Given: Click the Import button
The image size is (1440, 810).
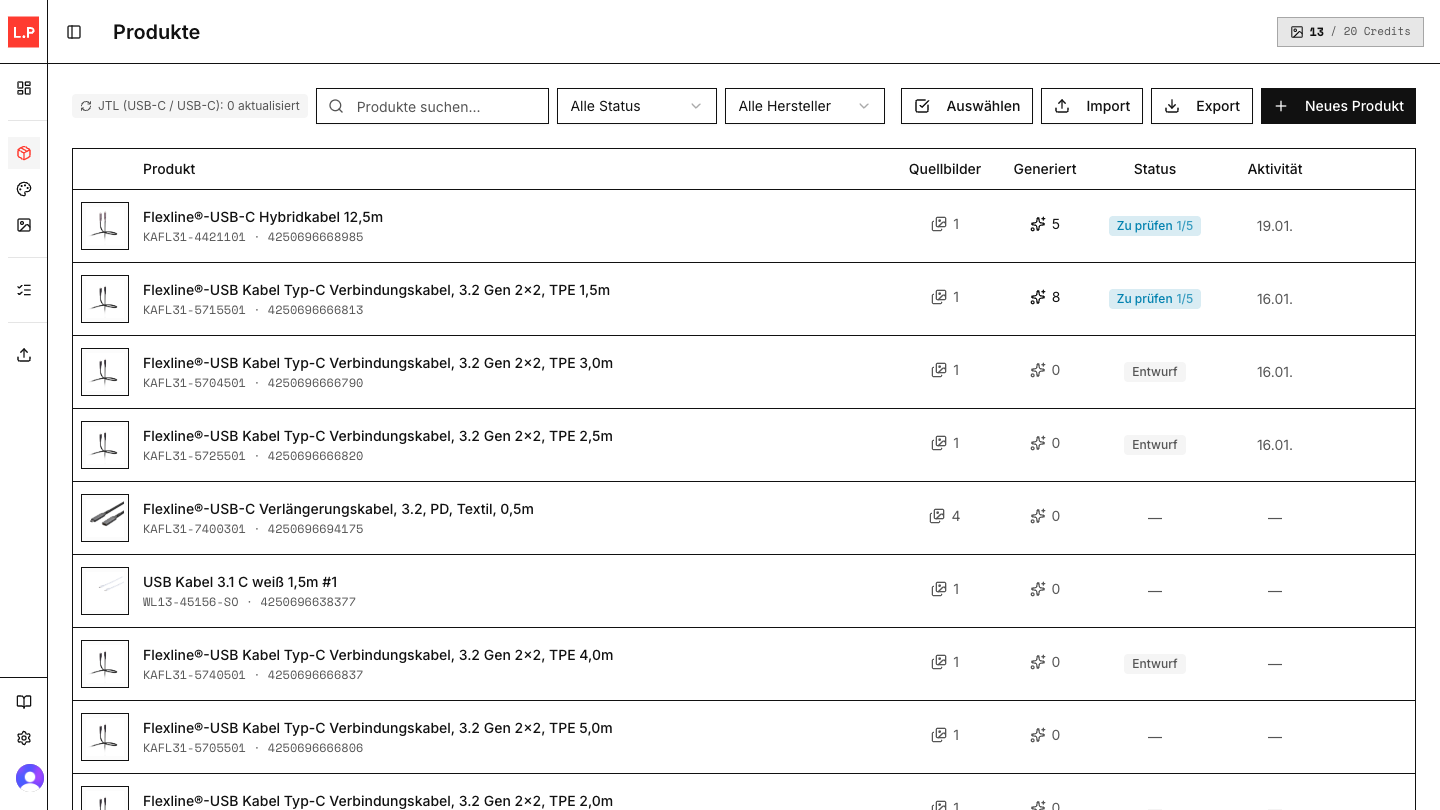Looking at the screenshot, I should (1092, 106).
